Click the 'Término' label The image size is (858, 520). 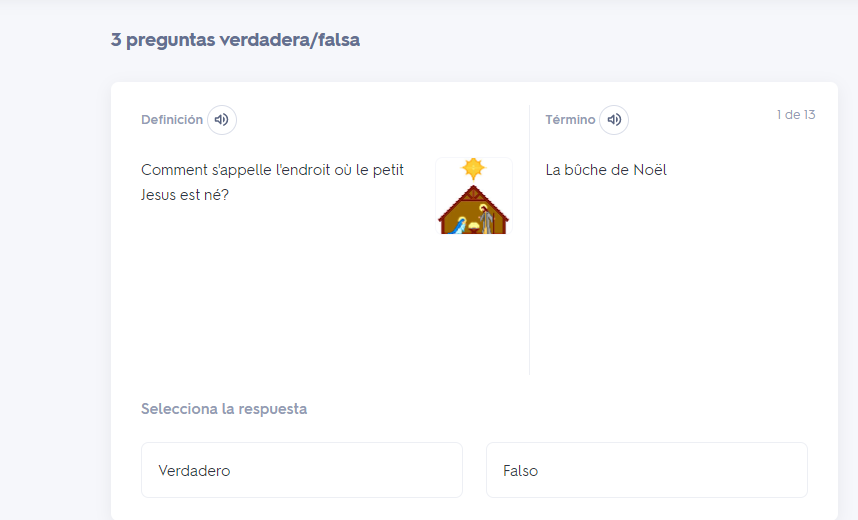570,120
